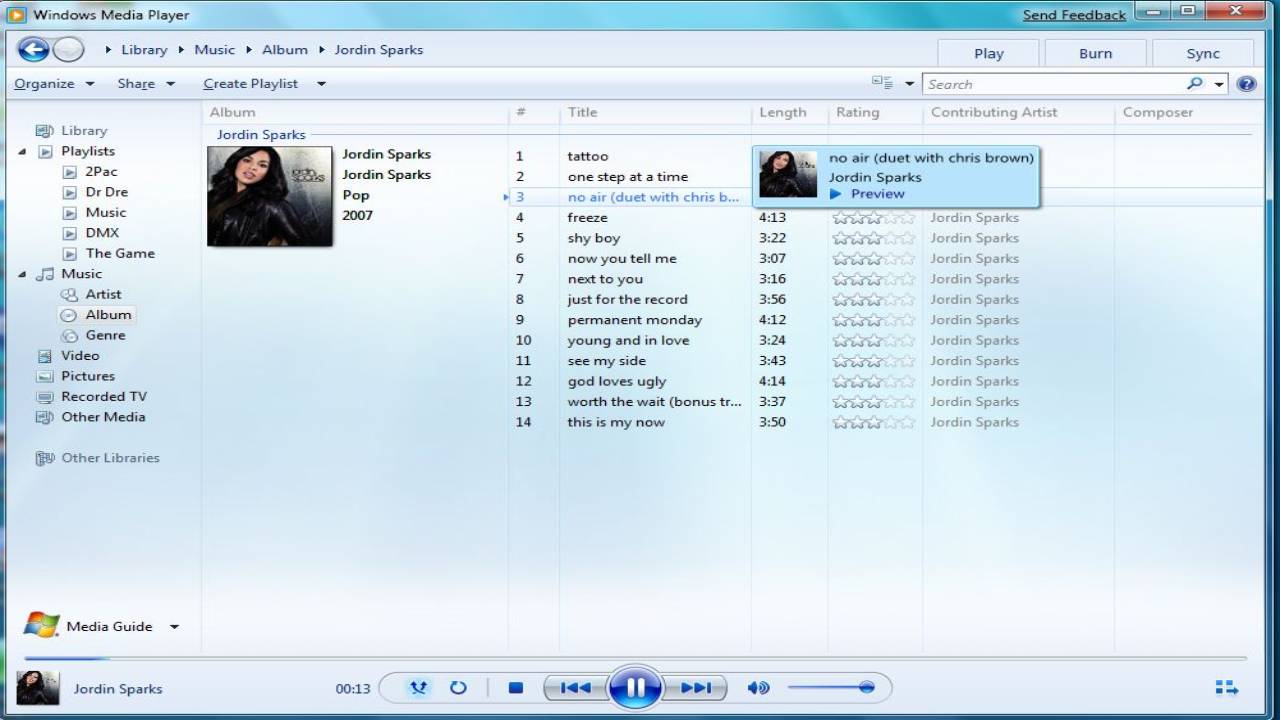Open the view options dropdown arrow
Viewport: 1280px width, 720px height.
[909, 84]
